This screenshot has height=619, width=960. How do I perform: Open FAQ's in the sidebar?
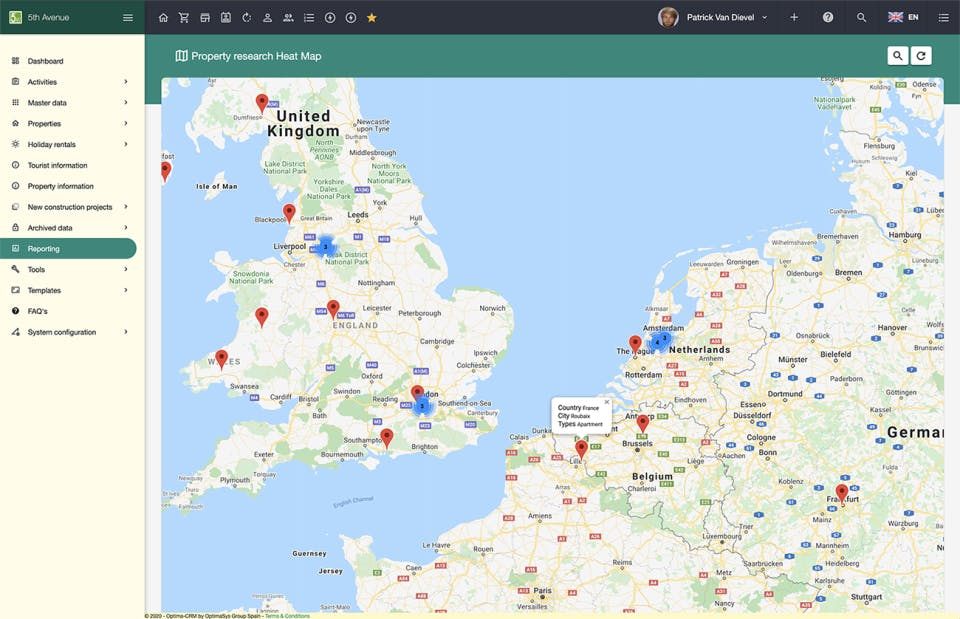point(37,311)
